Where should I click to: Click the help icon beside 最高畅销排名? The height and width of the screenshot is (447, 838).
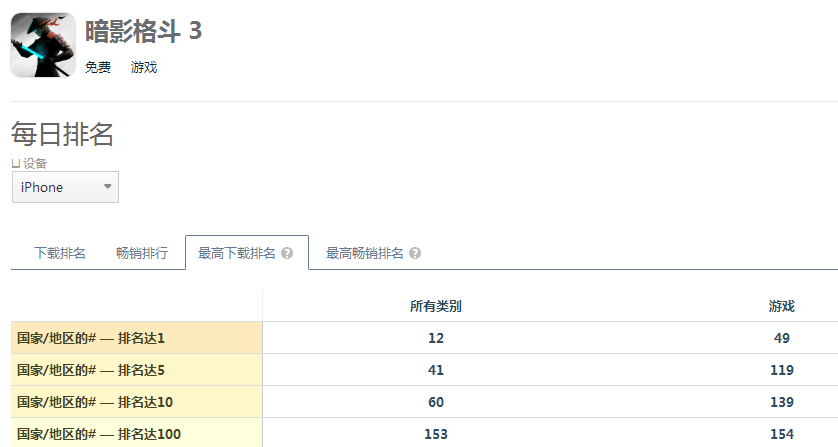point(415,254)
